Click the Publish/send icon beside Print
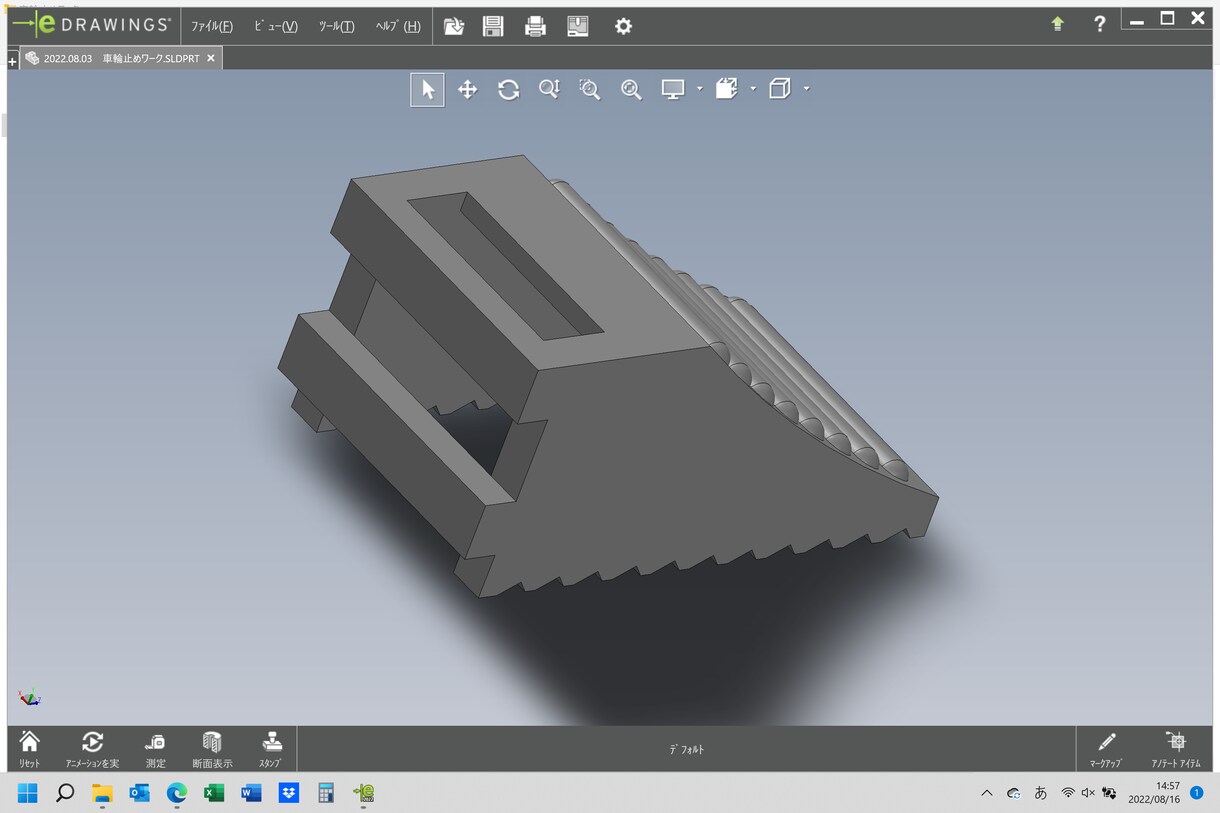The height and width of the screenshot is (813, 1220). tap(578, 26)
